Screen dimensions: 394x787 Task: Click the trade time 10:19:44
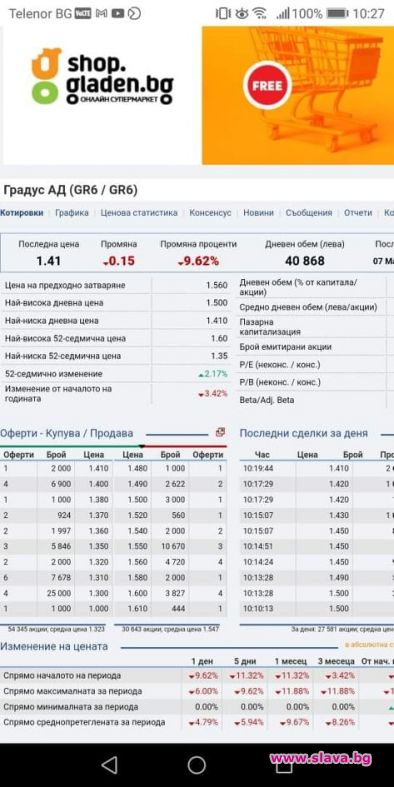click(x=258, y=468)
